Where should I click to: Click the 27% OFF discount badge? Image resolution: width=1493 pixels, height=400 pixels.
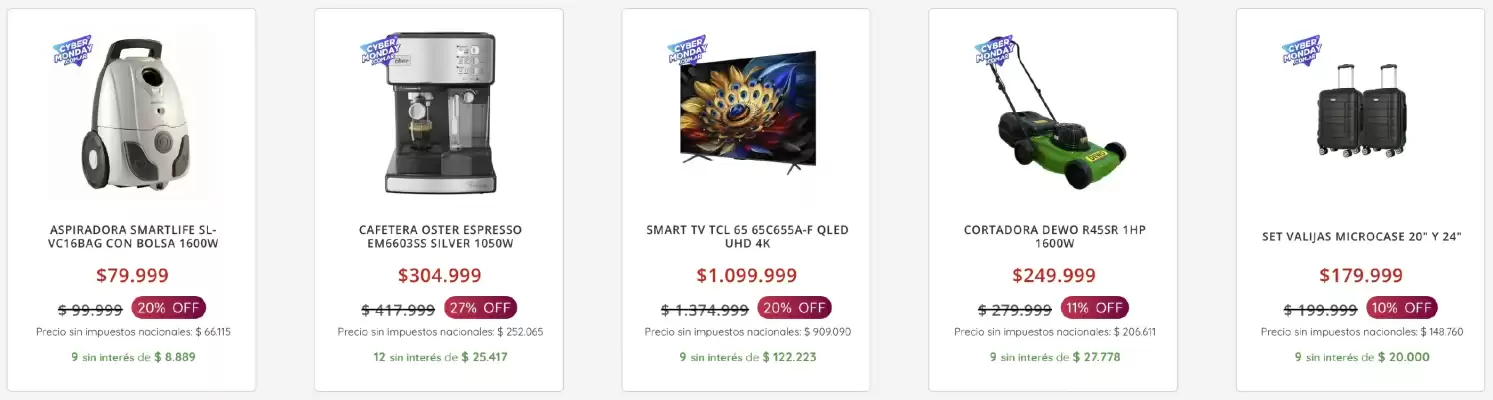point(481,308)
